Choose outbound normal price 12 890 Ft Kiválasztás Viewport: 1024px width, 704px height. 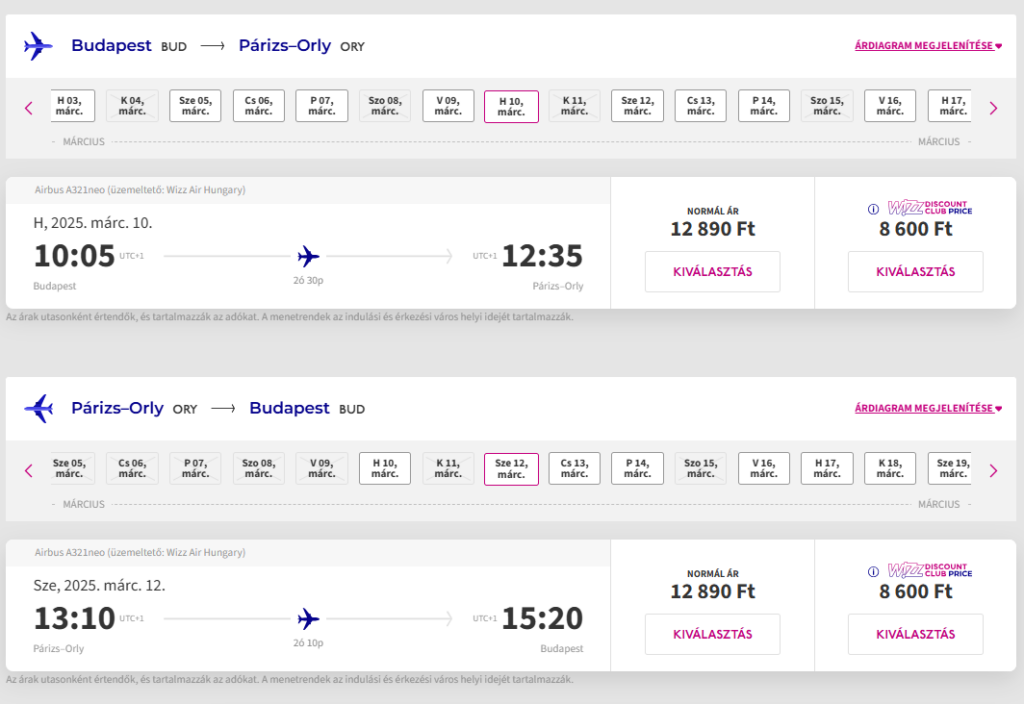(x=712, y=272)
